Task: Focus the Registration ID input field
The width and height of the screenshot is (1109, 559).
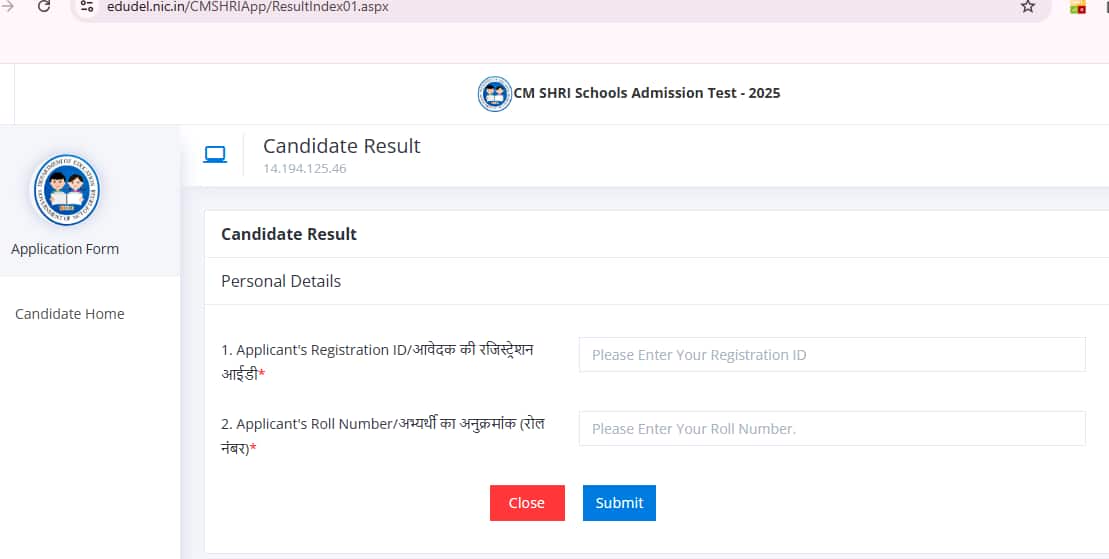Action: pos(832,355)
